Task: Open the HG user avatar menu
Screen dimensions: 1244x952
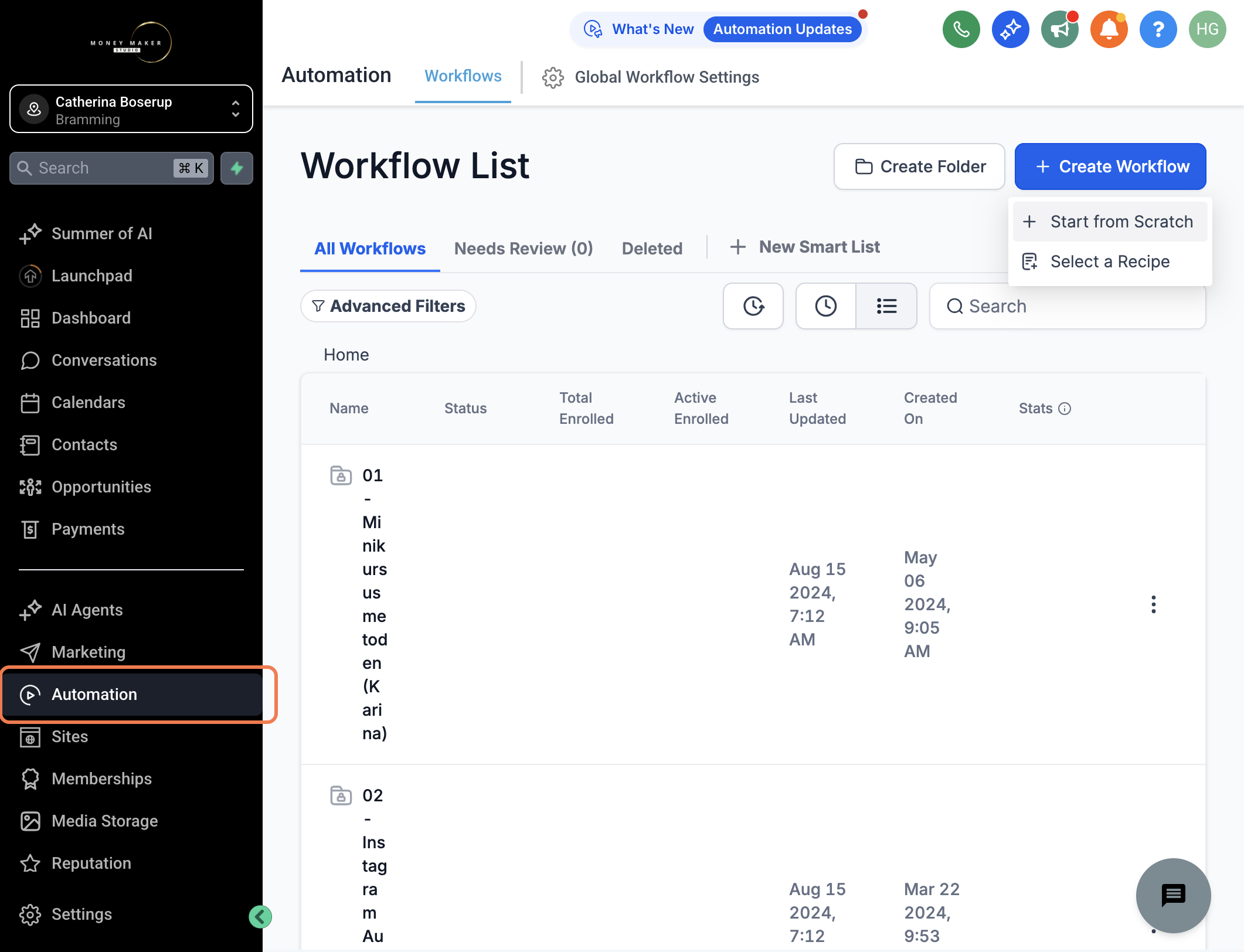Action: pos(1208,29)
